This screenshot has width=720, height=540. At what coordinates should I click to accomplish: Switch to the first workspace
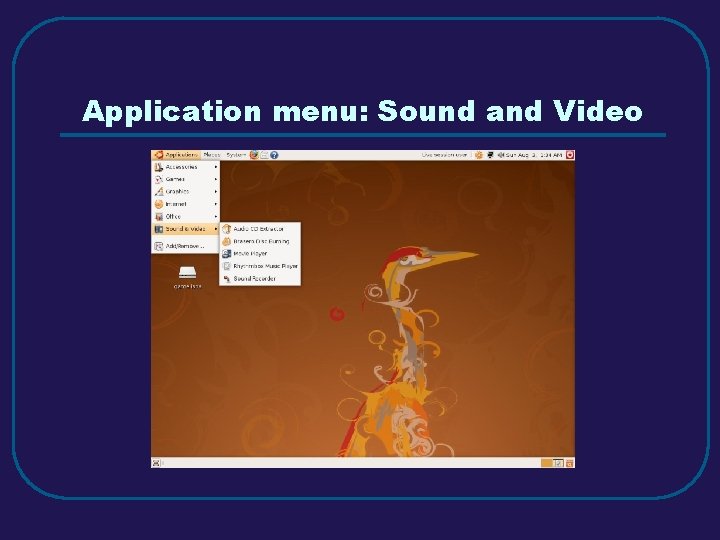pyautogui.click(x=546, y=463)
